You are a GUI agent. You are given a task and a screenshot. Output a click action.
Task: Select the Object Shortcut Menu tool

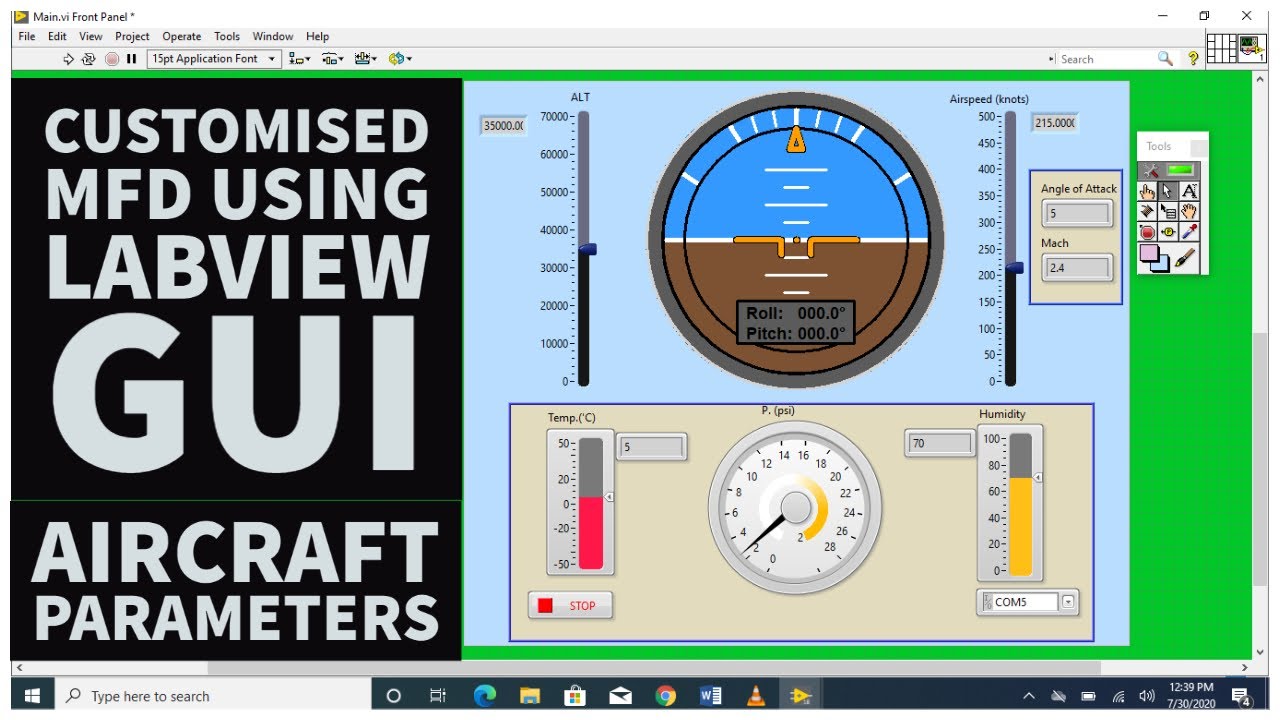[x=1168, y=211]
